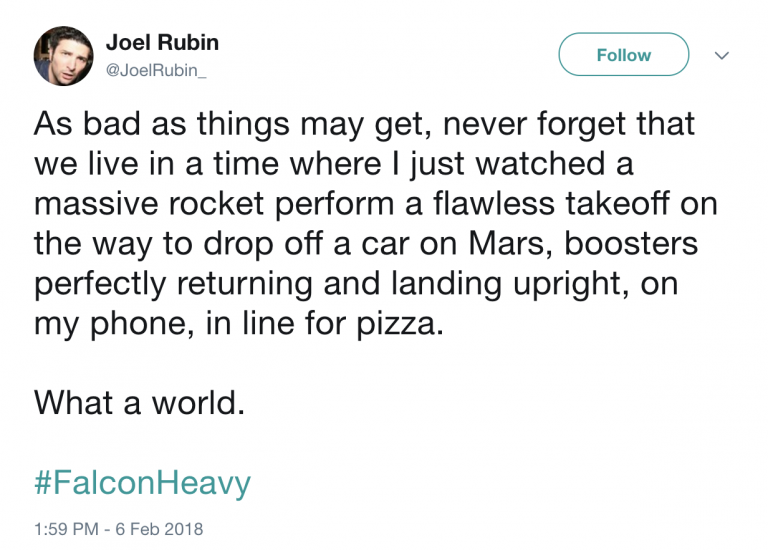Viewport: 768px width, 550px height.
Task: Click the 1:59 PM time in the timestamp
Action: [66, 527]
